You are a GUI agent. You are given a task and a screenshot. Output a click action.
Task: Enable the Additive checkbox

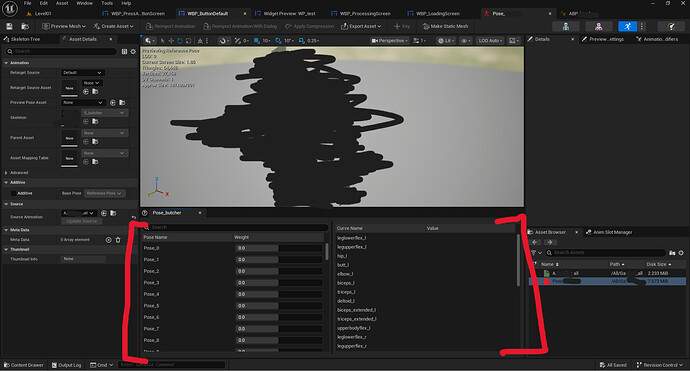pyautogui.click(x=13, y=193)
